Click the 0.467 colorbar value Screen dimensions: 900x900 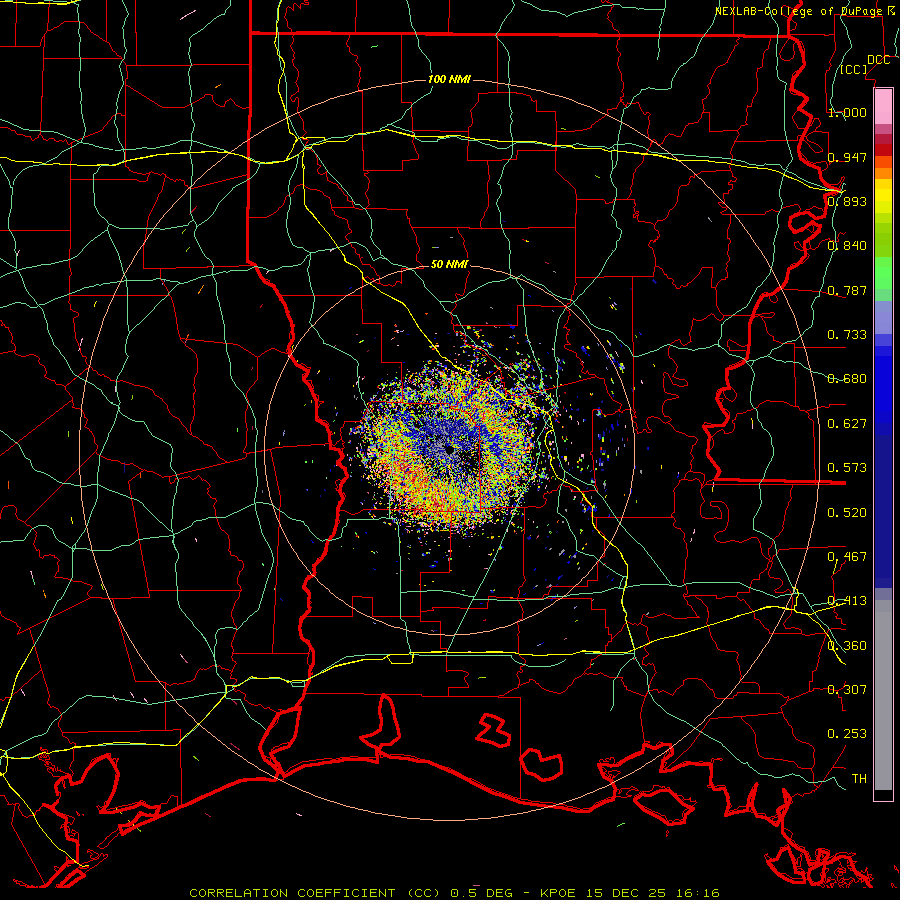pyautogui.click(x=847, y=557)
